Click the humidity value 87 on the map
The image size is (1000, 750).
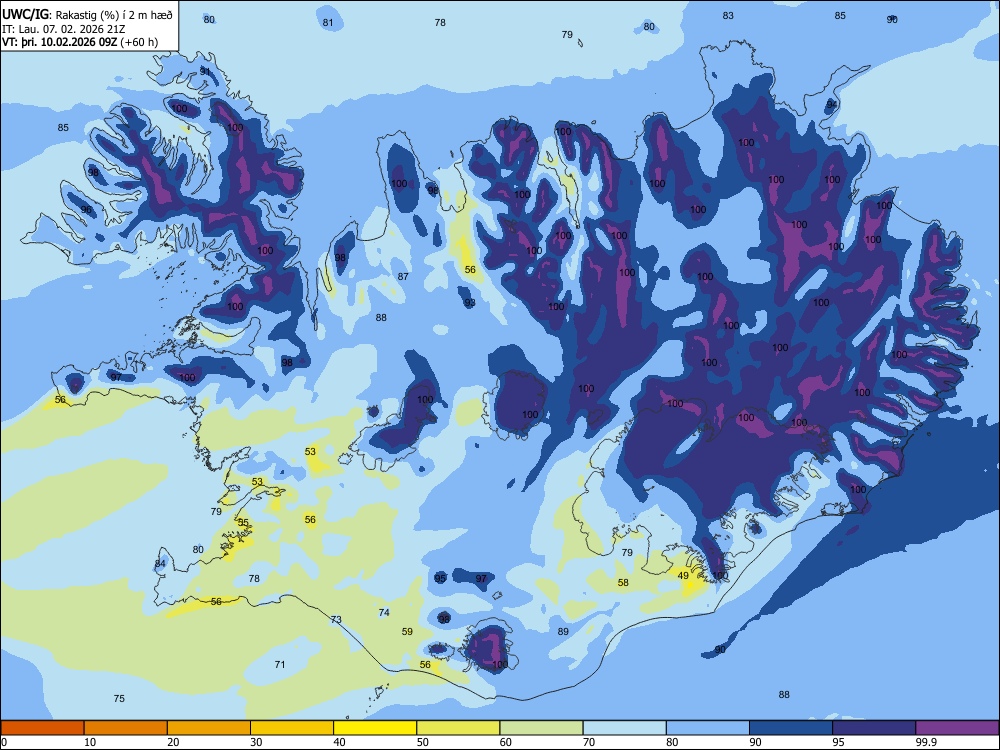pyautogui.click(x=402, y=276)
